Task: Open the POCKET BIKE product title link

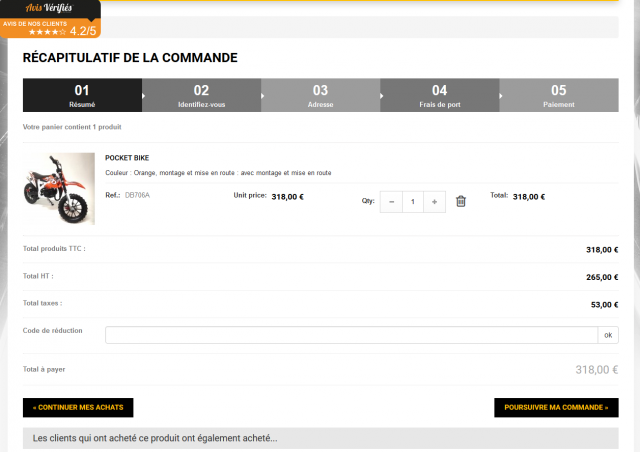Action: (x=127, y=158)
